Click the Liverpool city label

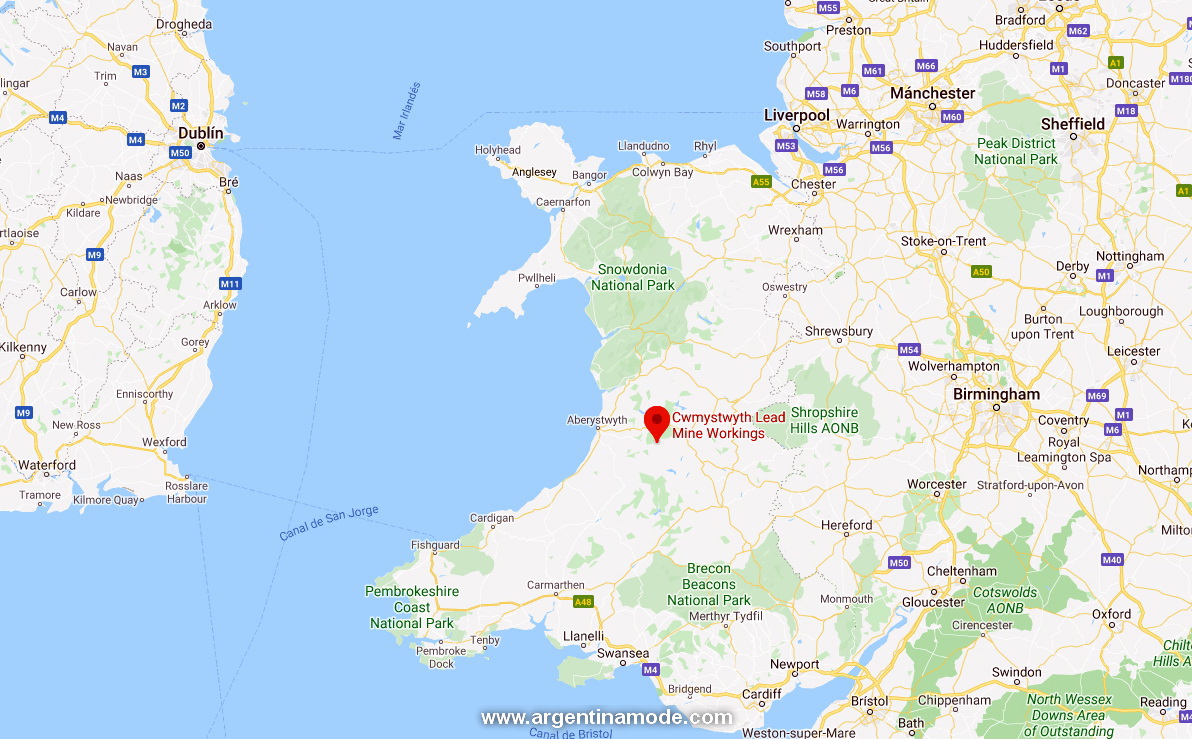pyautogui.click(x=797, y=115)
